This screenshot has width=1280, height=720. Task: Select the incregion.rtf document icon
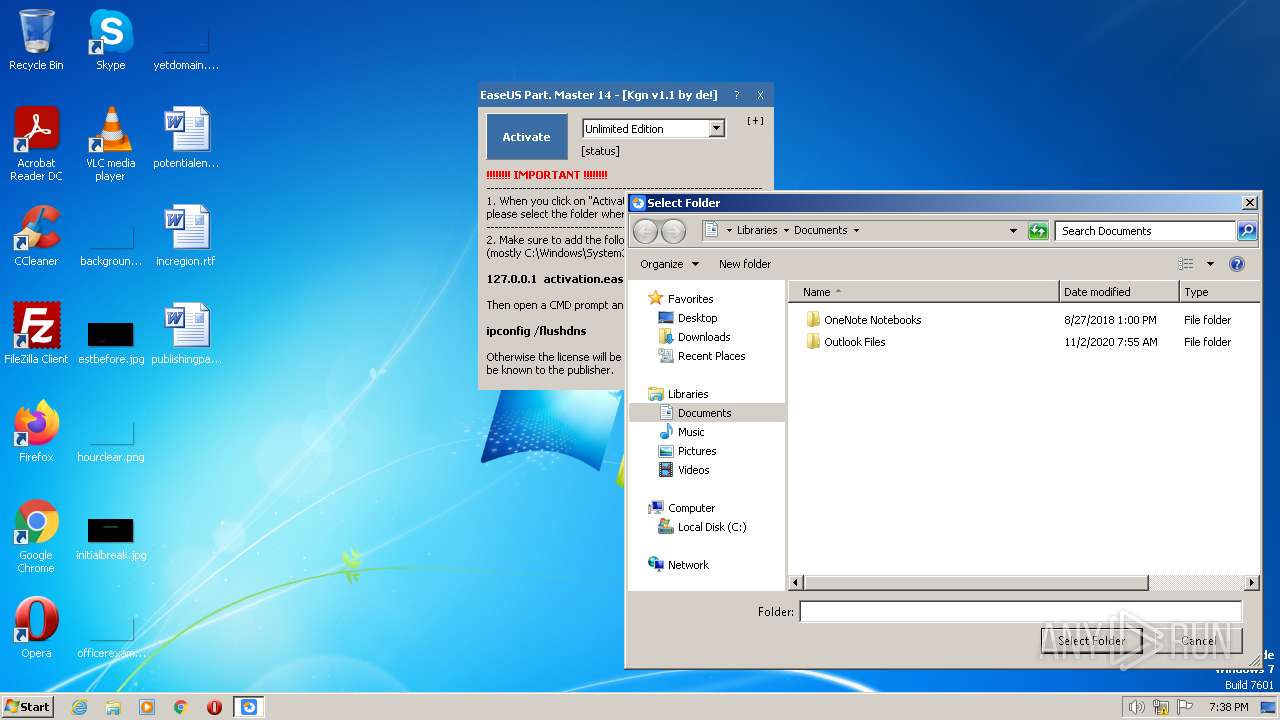(186, 237)
